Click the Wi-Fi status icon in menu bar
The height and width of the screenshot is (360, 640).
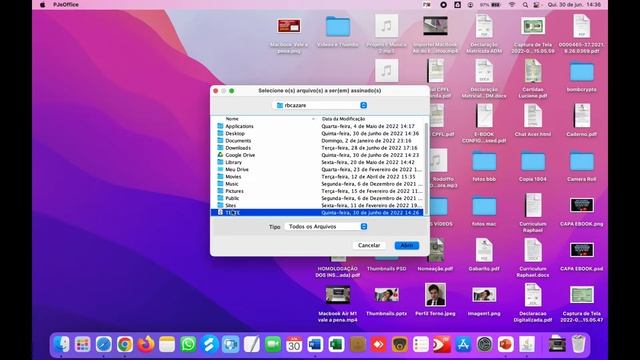[511, 4]
